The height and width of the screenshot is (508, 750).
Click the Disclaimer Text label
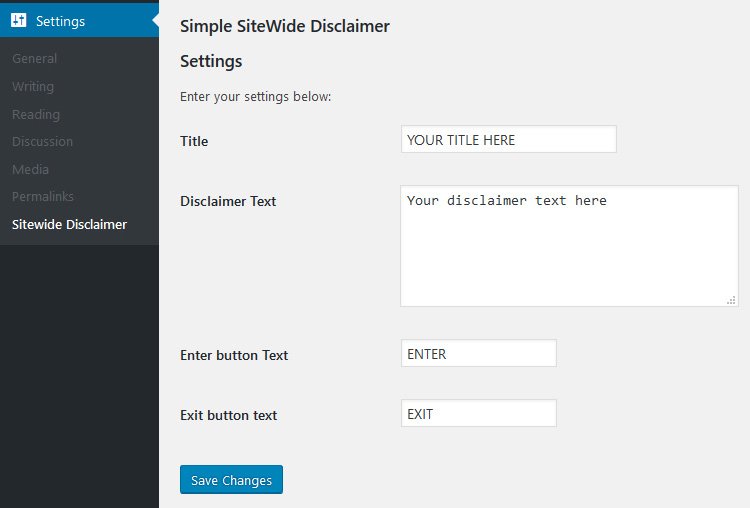click(x=228, y=201)
